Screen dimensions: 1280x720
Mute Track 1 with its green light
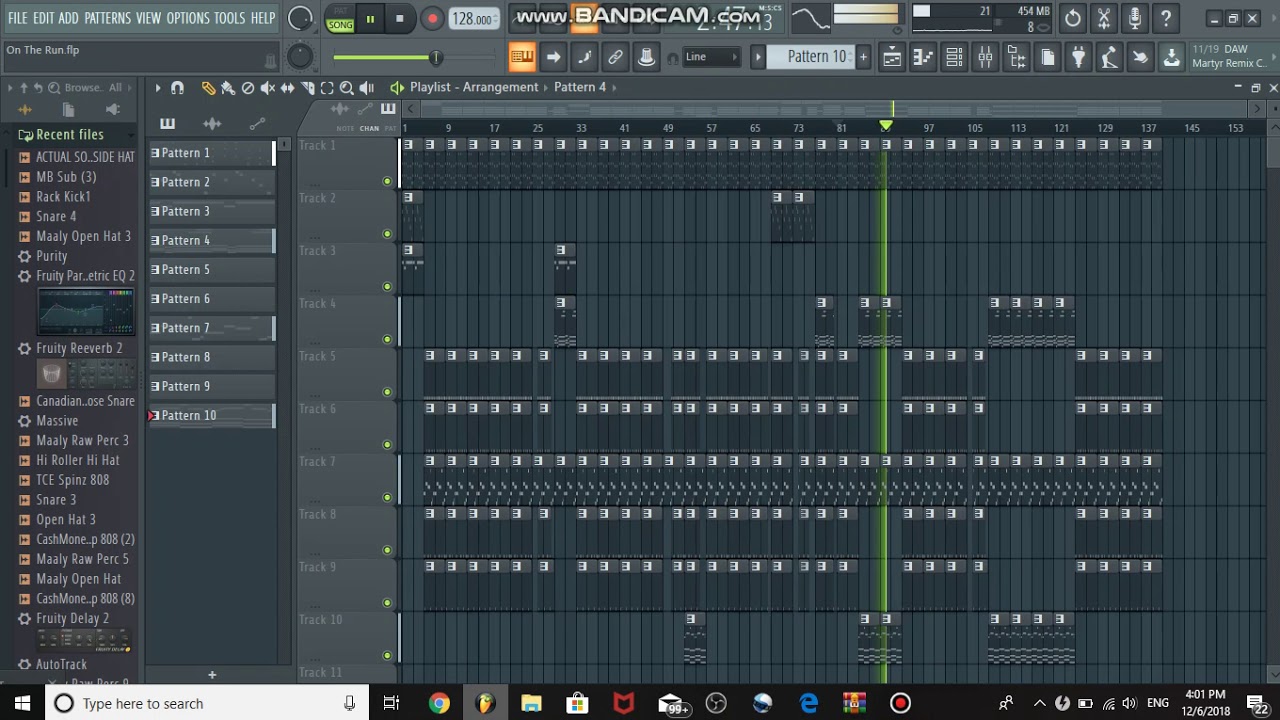(387, 181)
